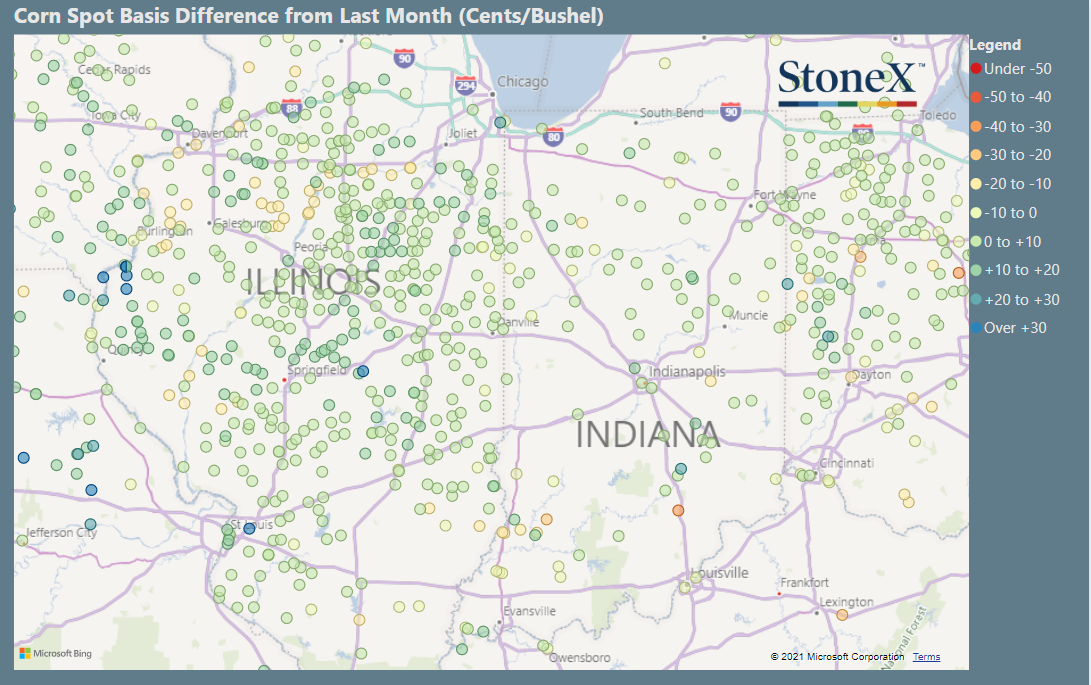The height and width of the screenshot is (685, 1091).
Task: Click the Interstate 88 shield icon
Action: coord(292,108)
